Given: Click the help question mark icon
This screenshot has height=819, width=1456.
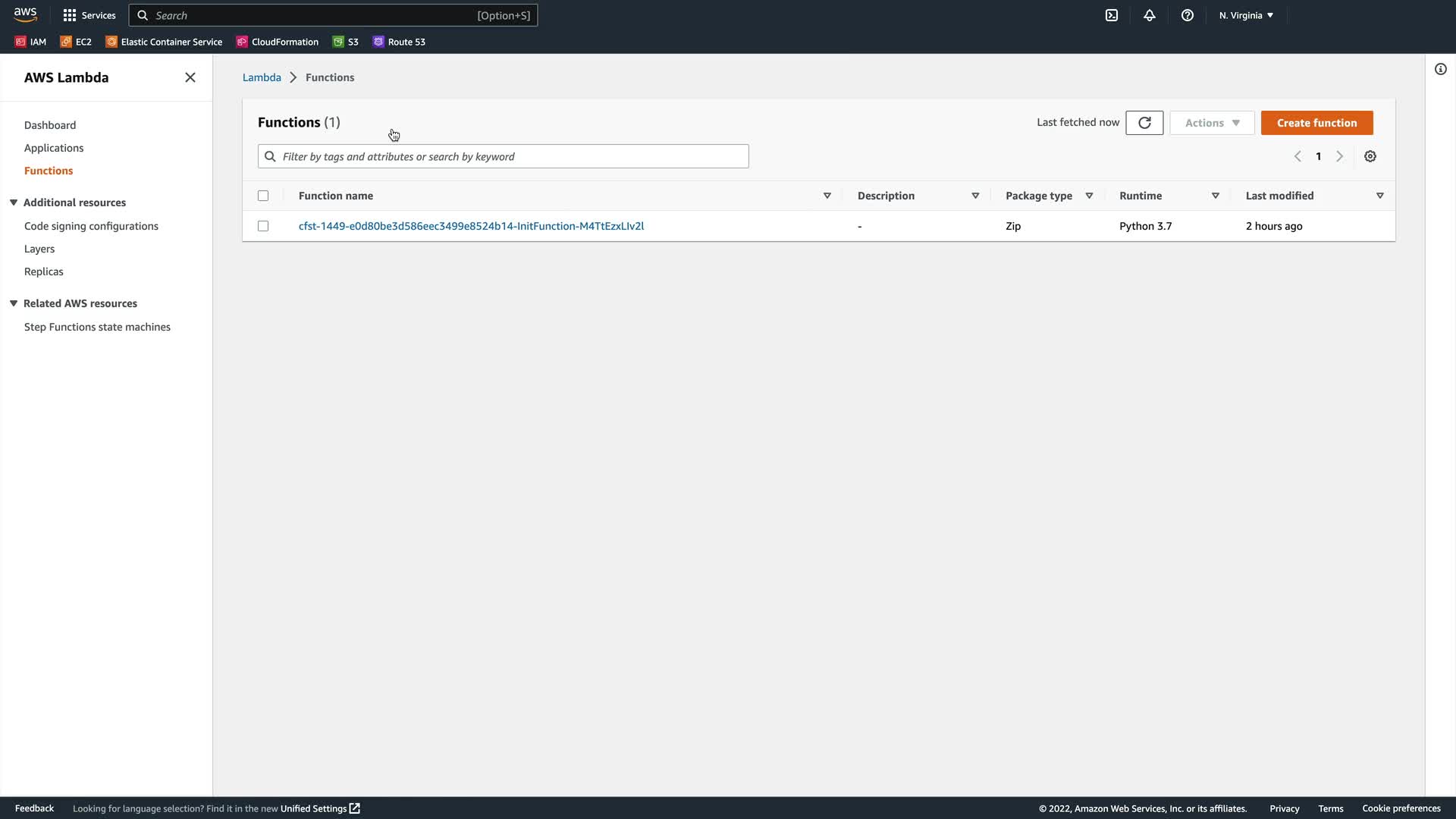Looking at the screenshot, I should [x=1188, y=15].
